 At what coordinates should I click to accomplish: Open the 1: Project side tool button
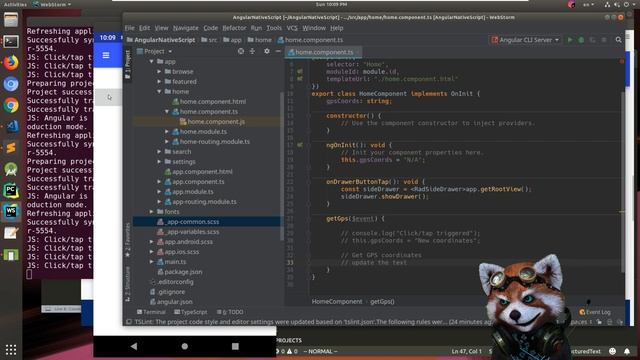tap(127, 65)
